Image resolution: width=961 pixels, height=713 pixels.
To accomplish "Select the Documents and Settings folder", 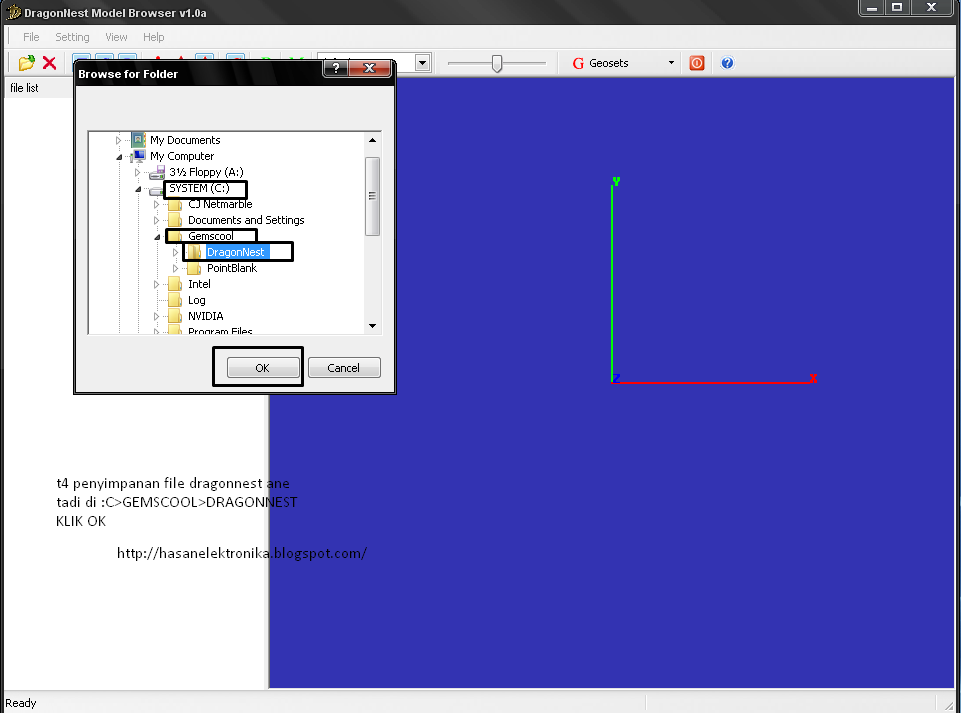I will (246, 220).
